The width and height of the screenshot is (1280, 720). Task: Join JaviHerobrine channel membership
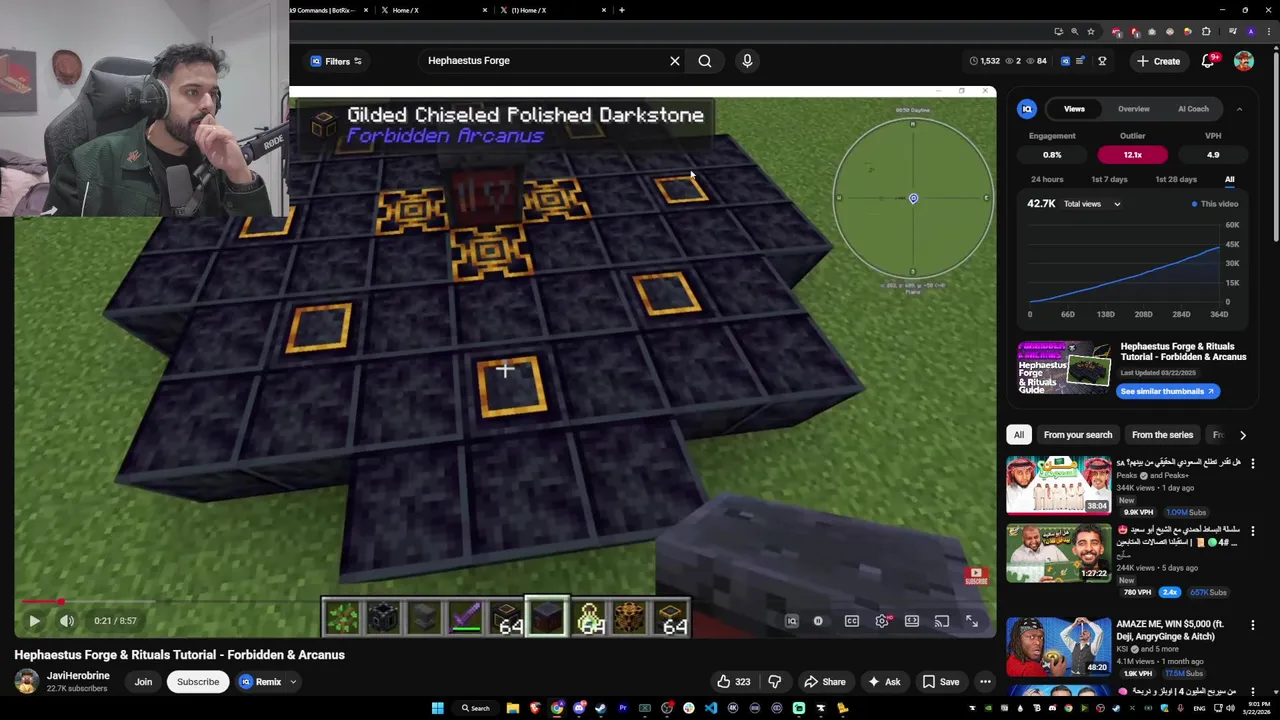(143, 682)
